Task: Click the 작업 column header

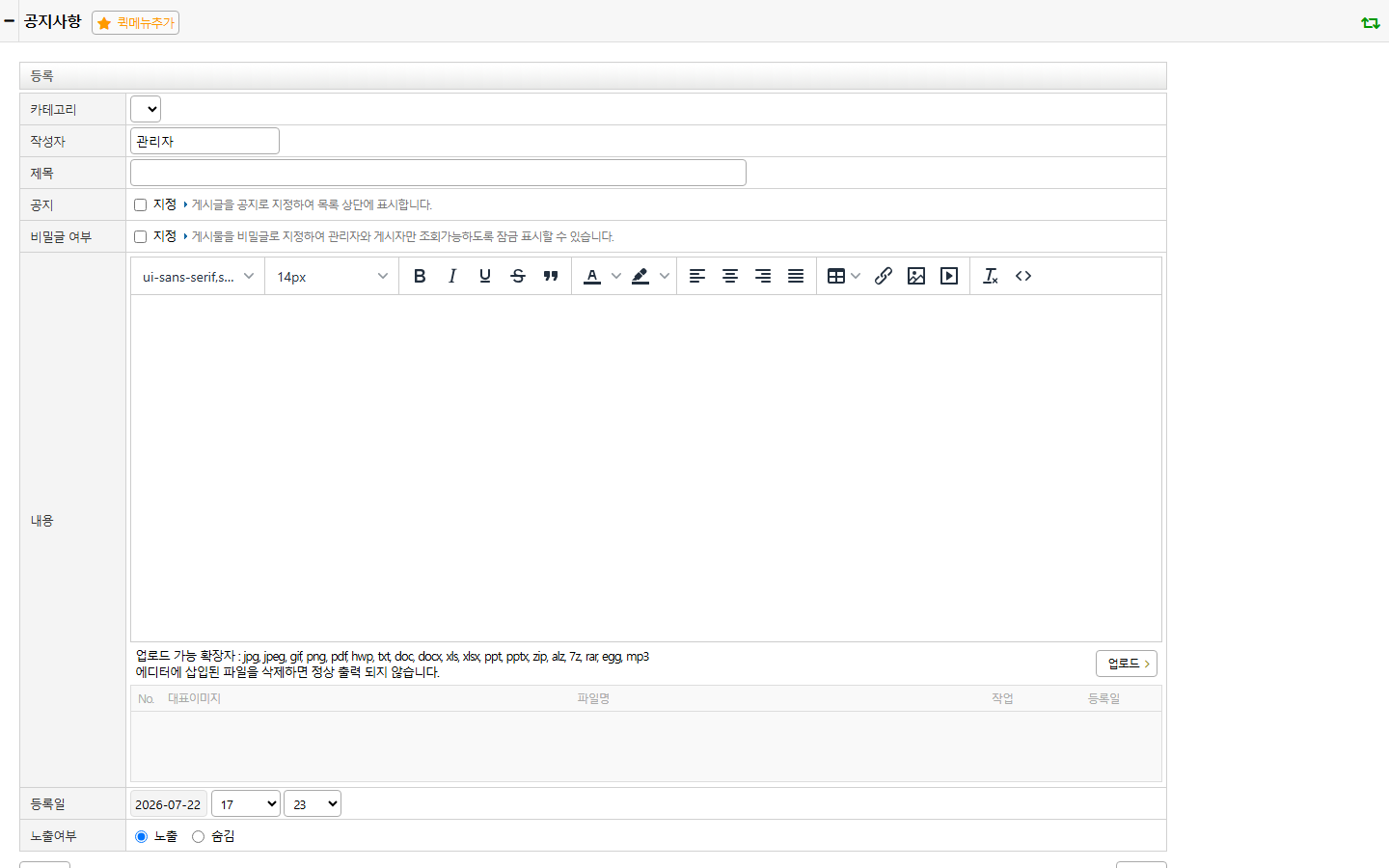Action: 1002,698
